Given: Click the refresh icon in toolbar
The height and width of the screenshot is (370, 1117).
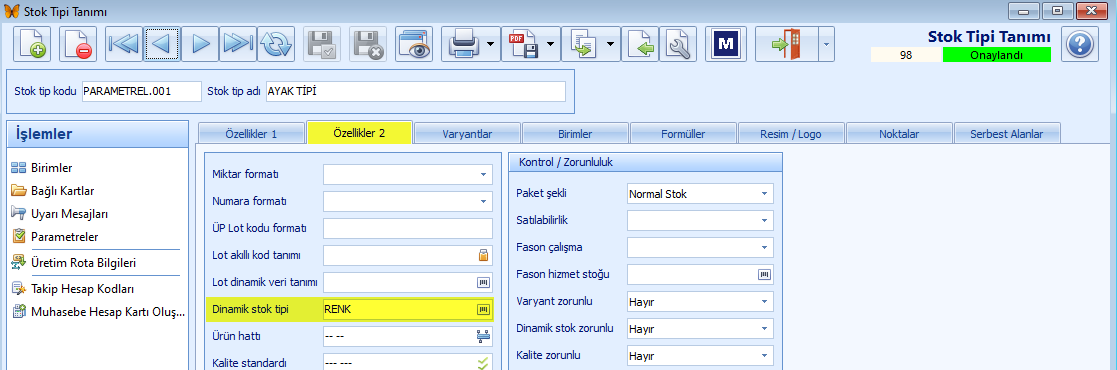Looking at the screenshot, I should tap(276, 44).
